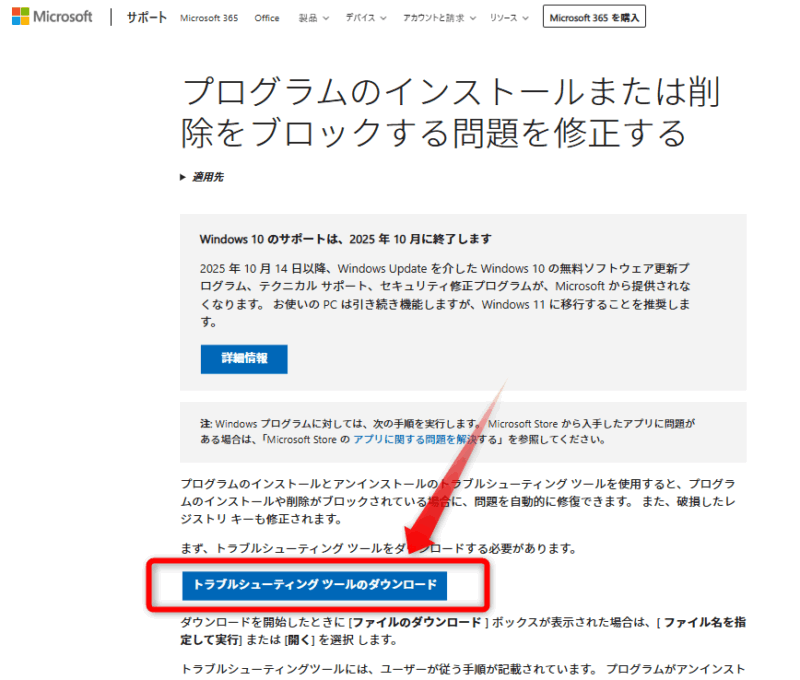Click the Windows 10 のサポート heading text
This screenshot has width=800, height=680.
click(346, 239)
